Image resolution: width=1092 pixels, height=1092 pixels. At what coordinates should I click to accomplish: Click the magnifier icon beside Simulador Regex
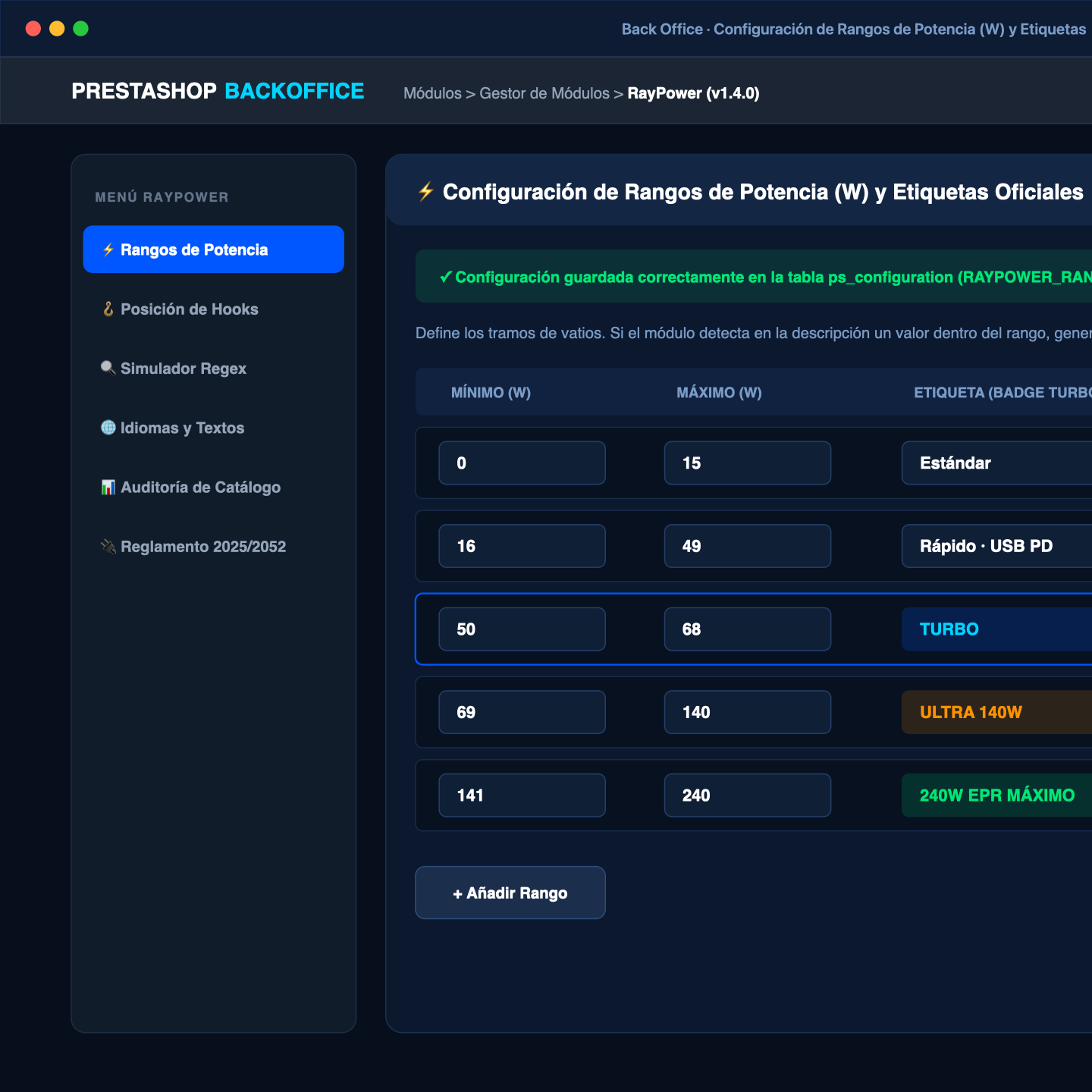(108, 368)
